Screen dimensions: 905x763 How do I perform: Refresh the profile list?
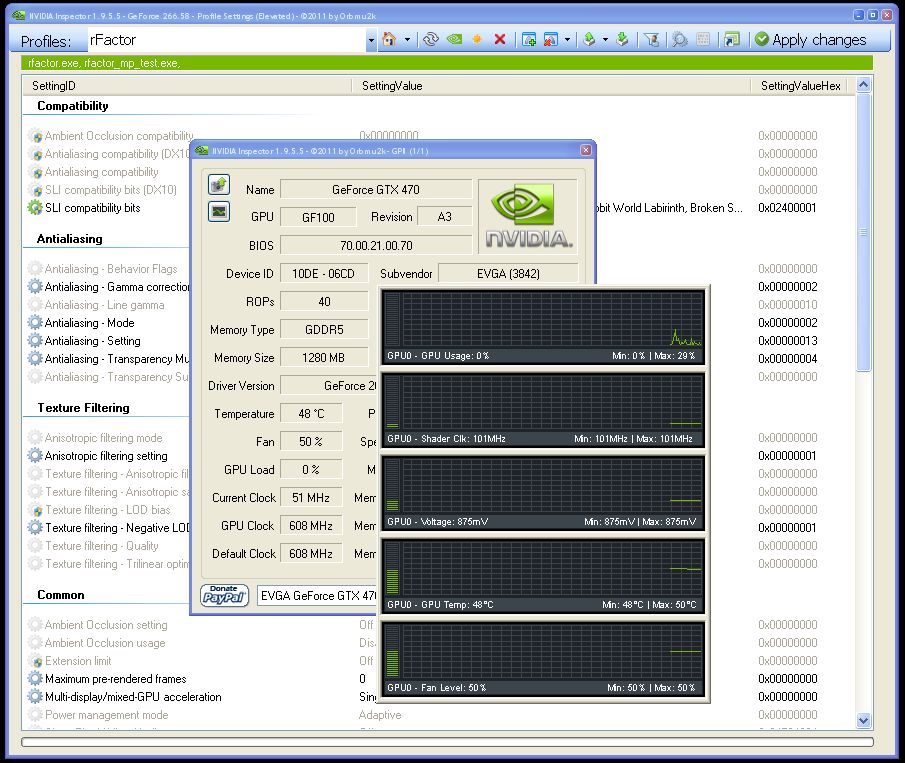tap(429, 39)
